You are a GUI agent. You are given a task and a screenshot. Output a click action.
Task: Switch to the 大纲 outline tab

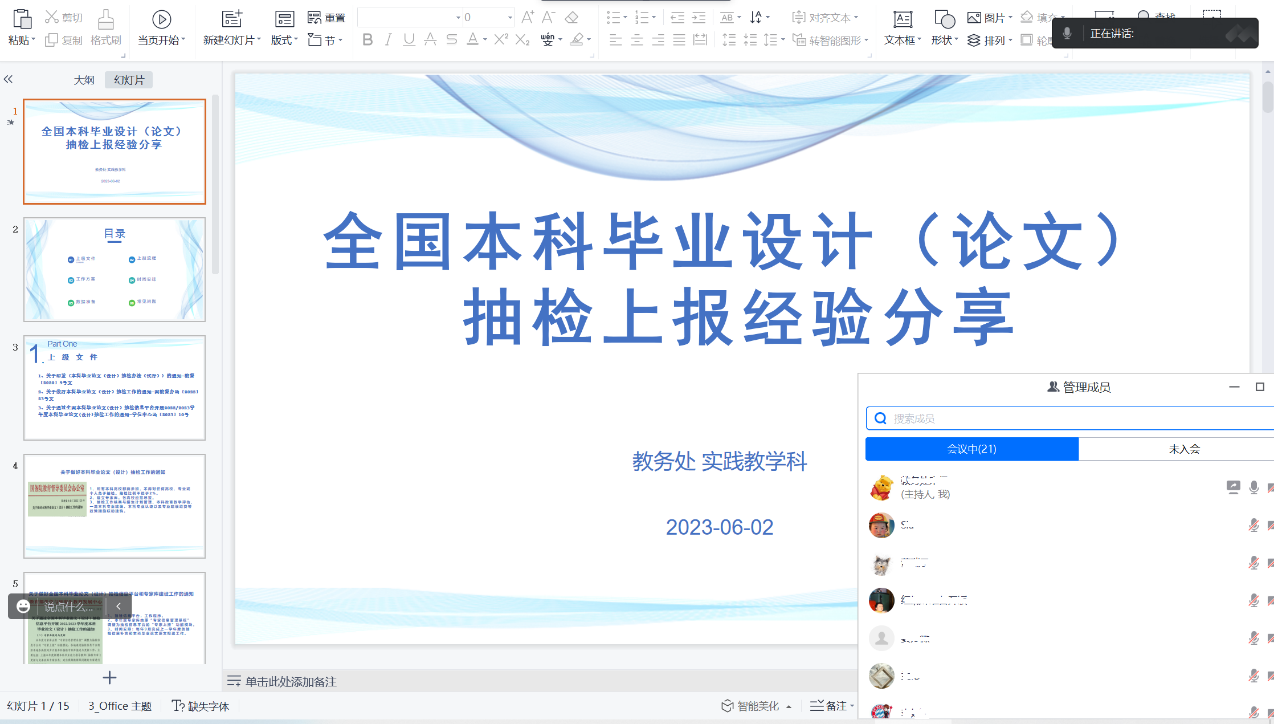click(84, 80)
